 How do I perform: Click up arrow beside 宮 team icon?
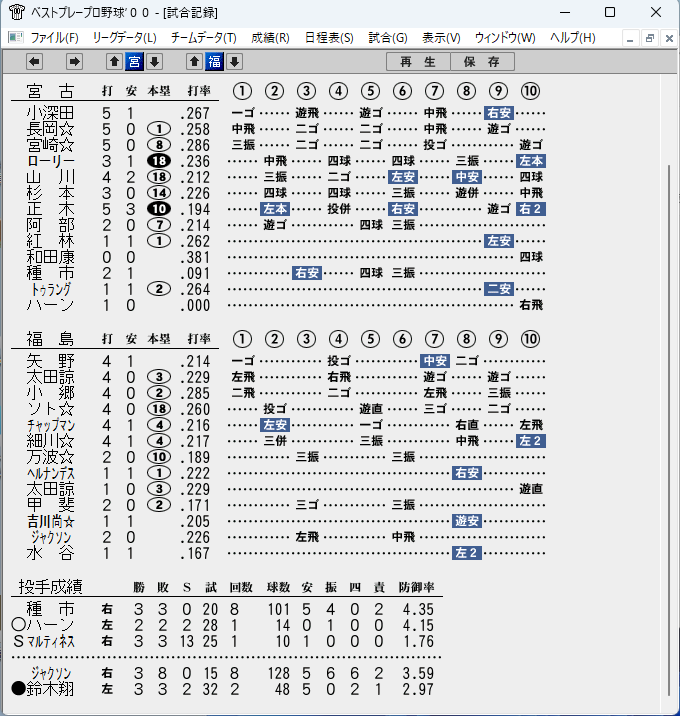114,61
